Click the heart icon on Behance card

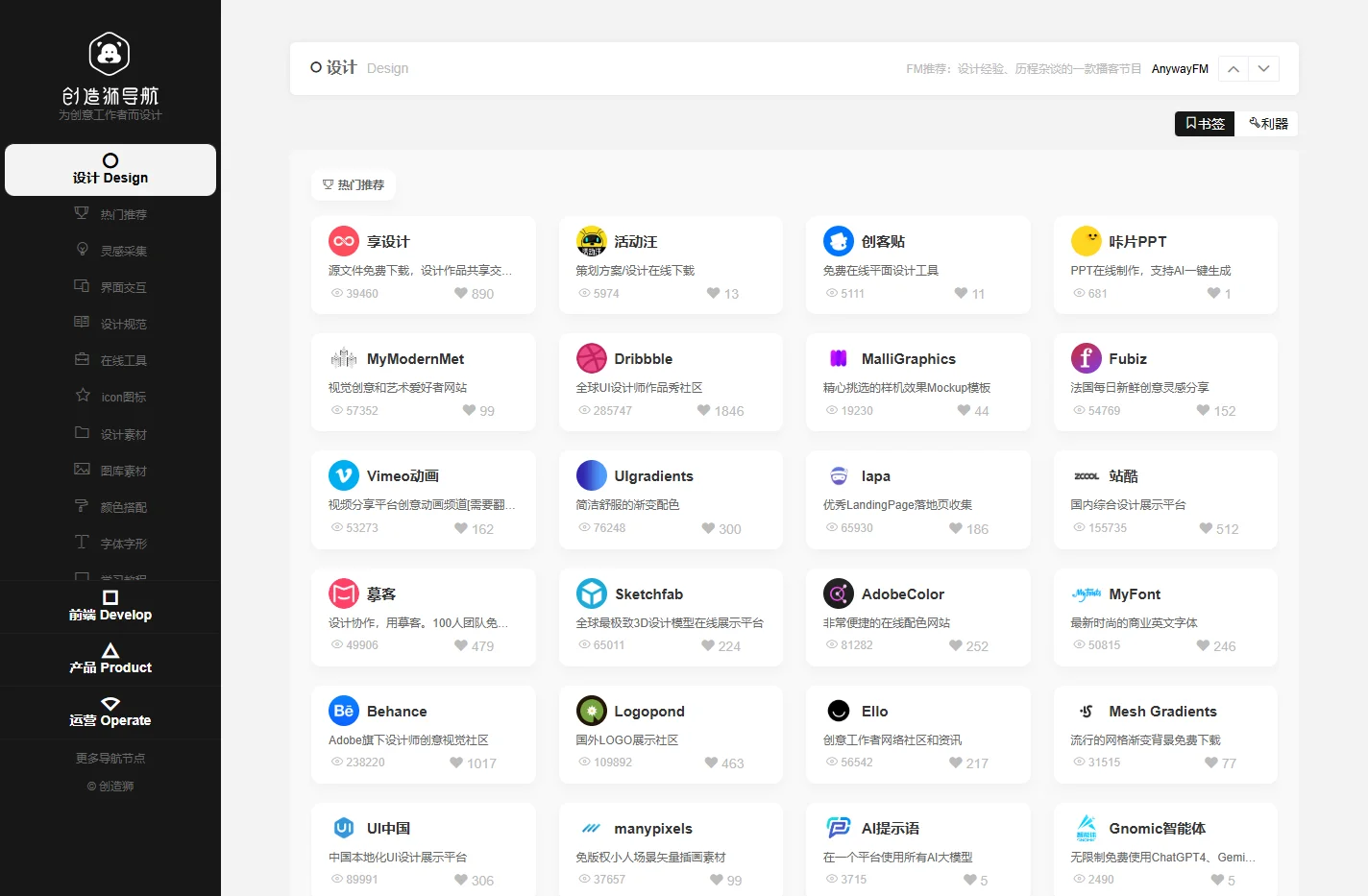(x=456, y=763)
